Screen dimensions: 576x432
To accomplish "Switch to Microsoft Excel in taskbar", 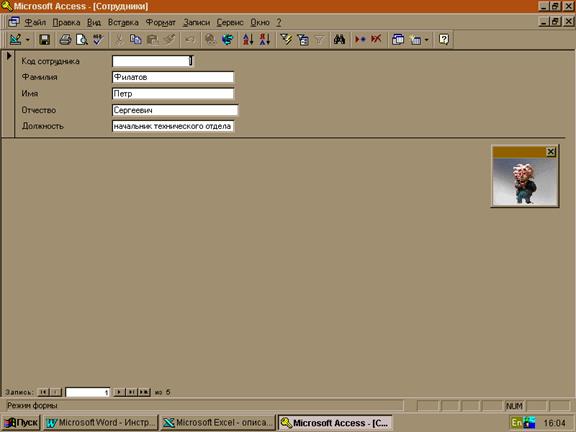I will 218,423.
